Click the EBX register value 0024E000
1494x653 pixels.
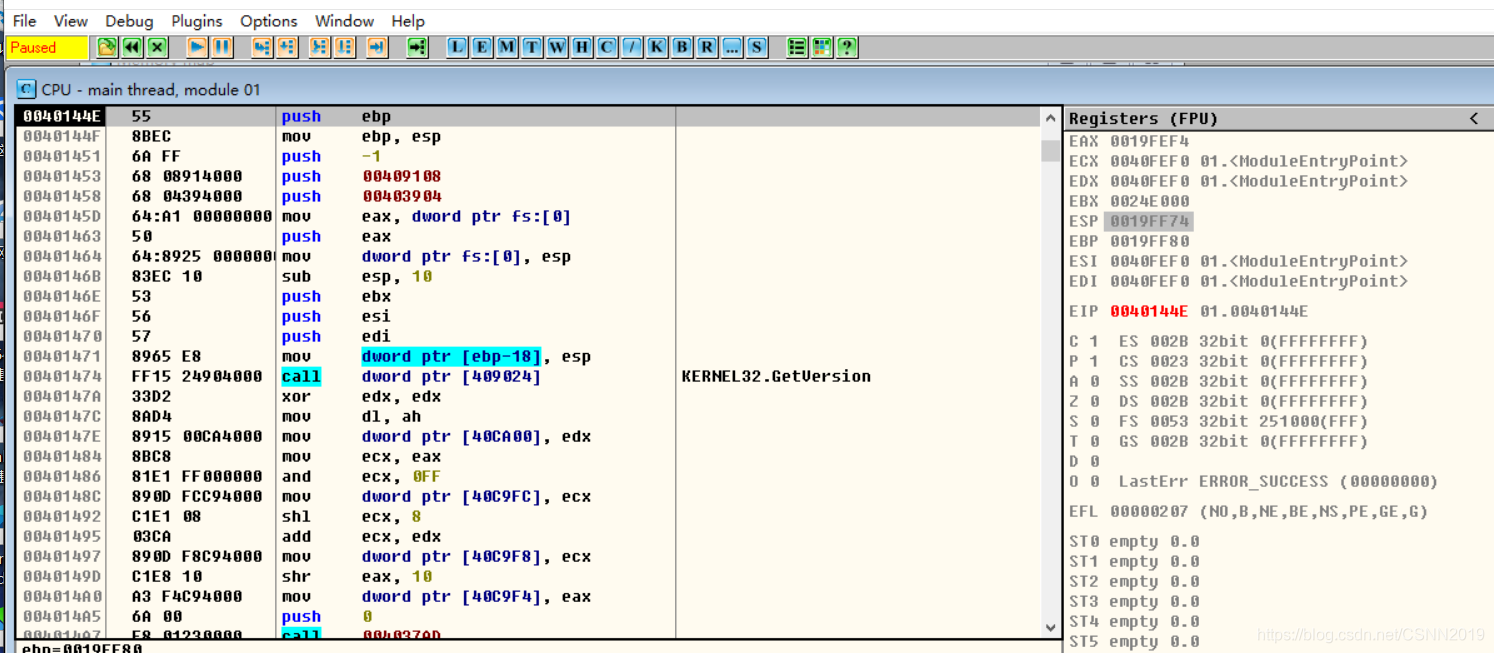(x=1149, y=201)
